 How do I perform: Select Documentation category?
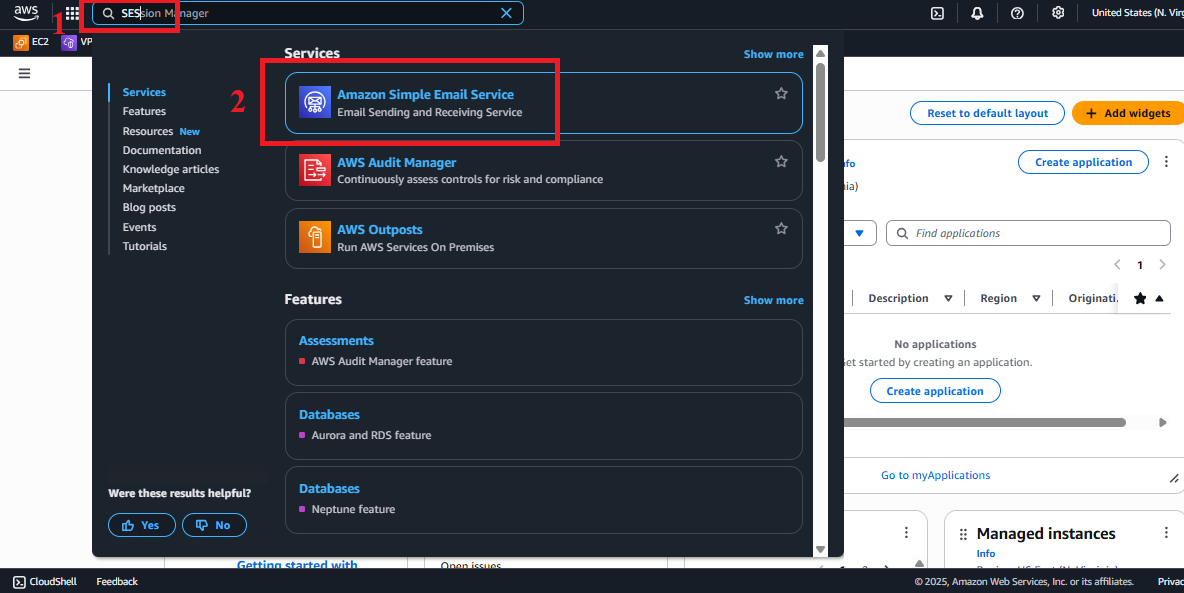tap(162, 150)
